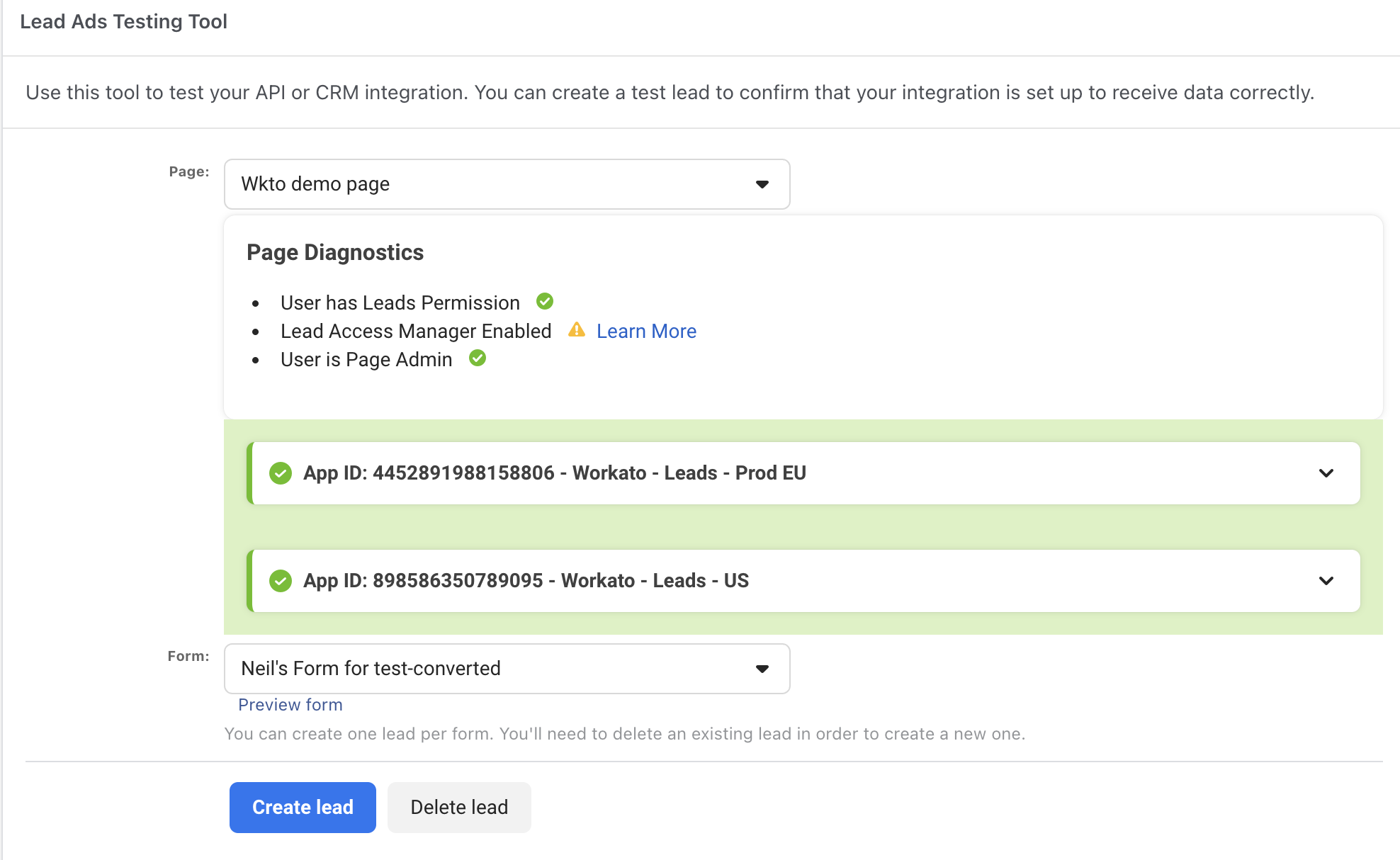Viewport: 1400px width, 860px height.
Task: Click the green check beside User has Leads Permission
Action: [x=544, y=301]
